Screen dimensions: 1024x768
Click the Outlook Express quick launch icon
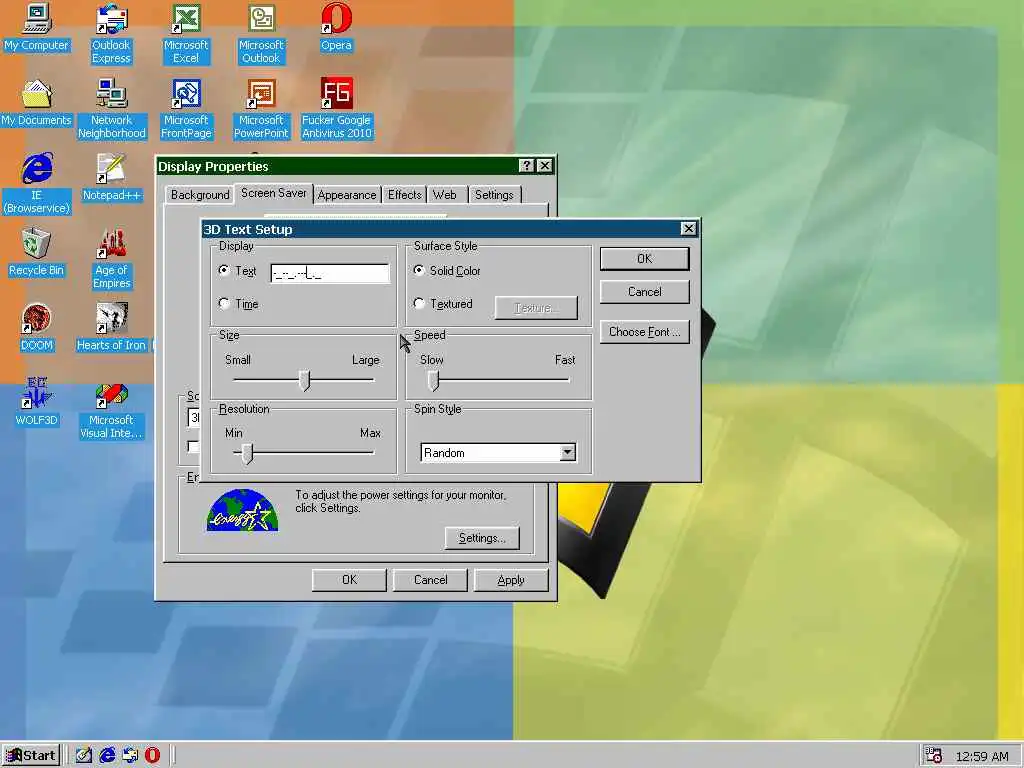click(x=130, y=755)
